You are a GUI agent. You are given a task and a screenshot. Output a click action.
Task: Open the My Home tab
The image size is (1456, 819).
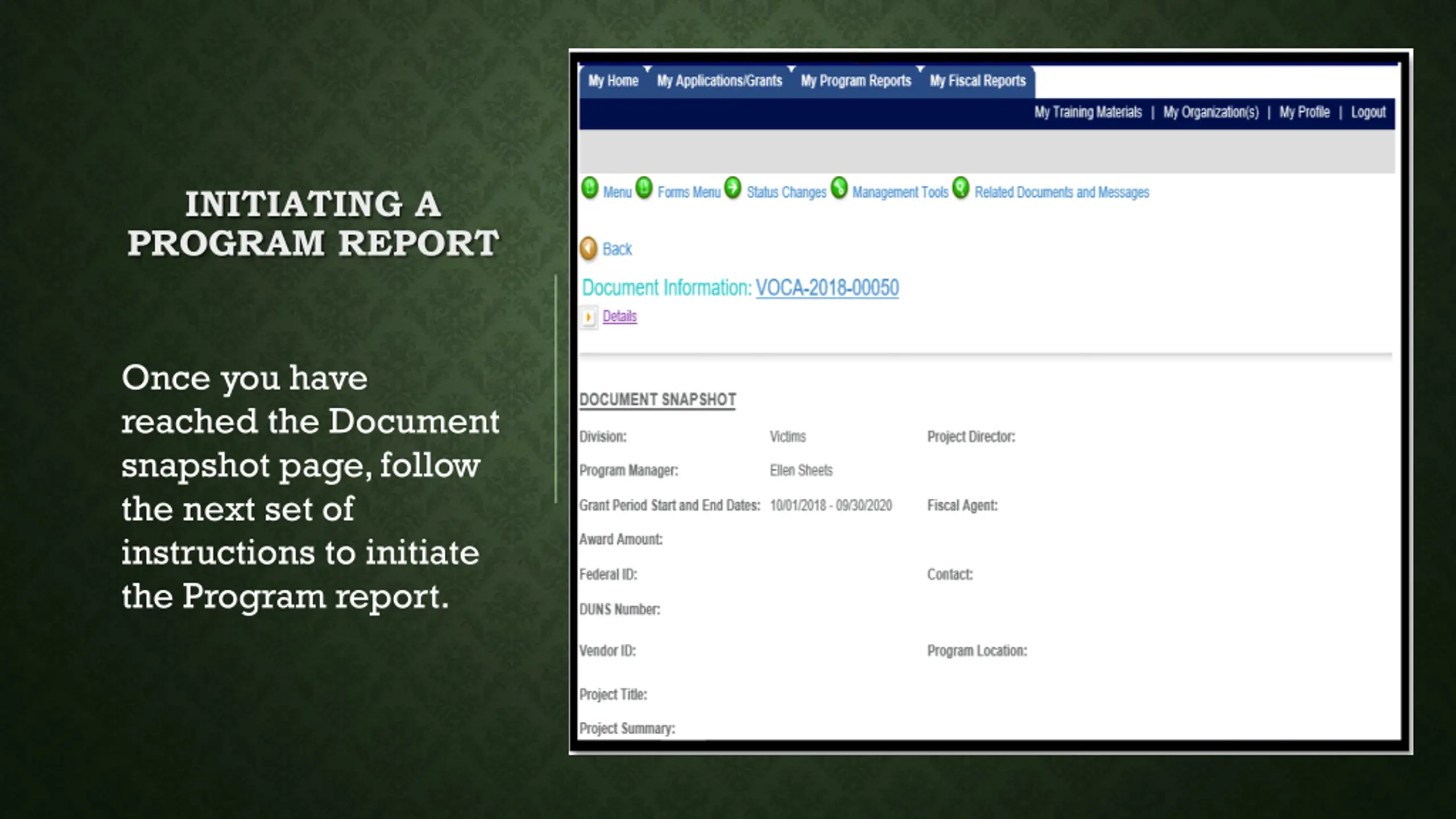[x=613, y=81]
